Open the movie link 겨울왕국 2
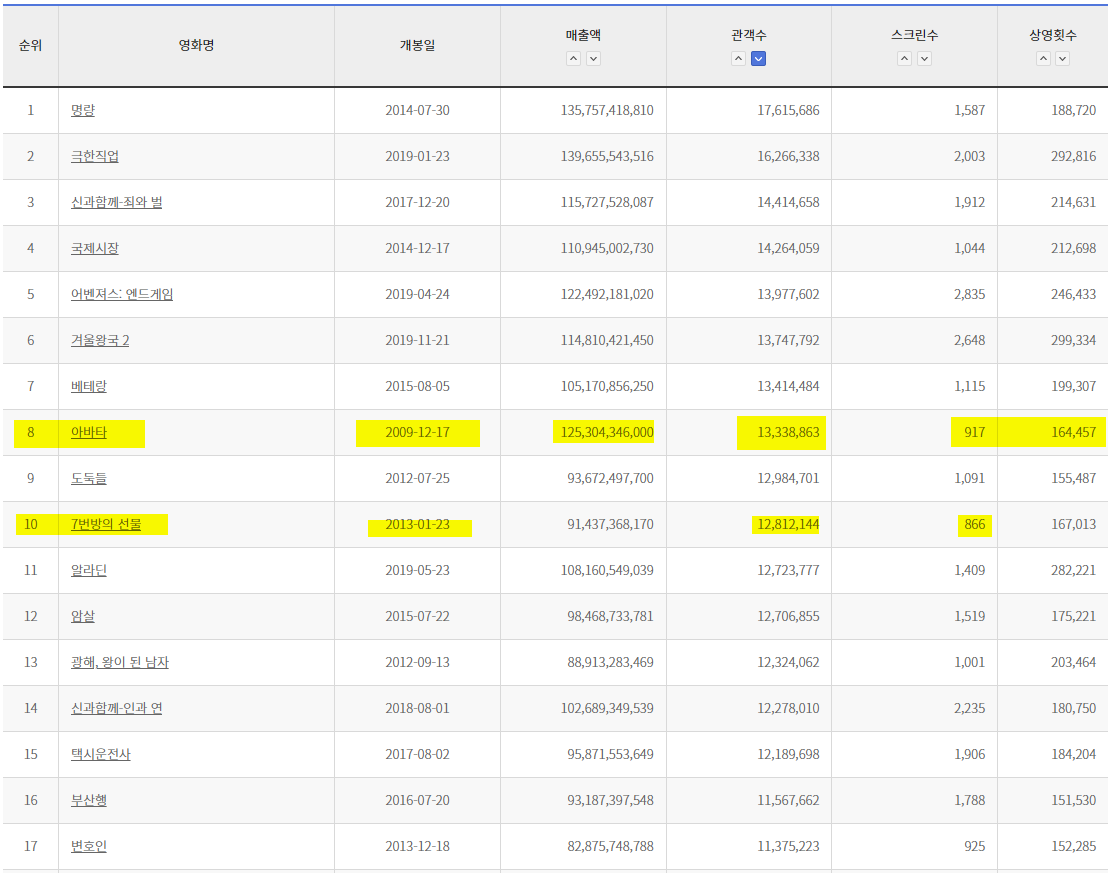This screenshot has width=1111, height=873. click(100, 340)
